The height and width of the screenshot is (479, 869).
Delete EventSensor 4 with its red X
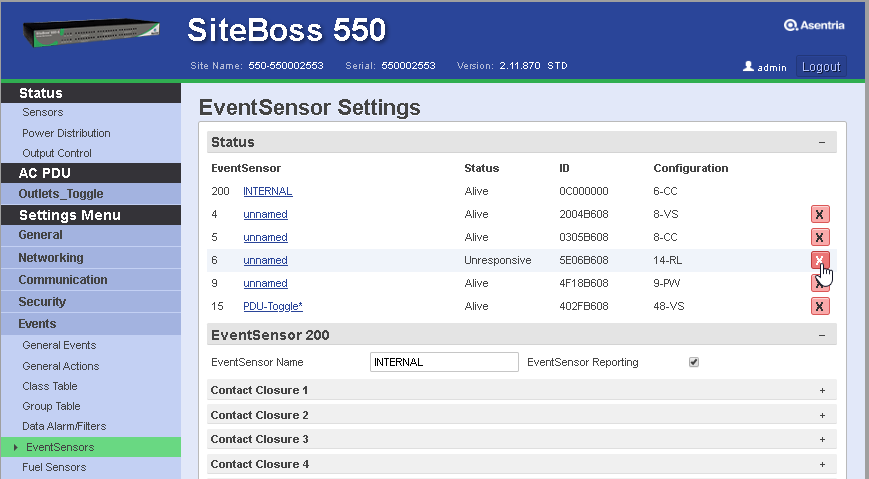tap(819, 214)
